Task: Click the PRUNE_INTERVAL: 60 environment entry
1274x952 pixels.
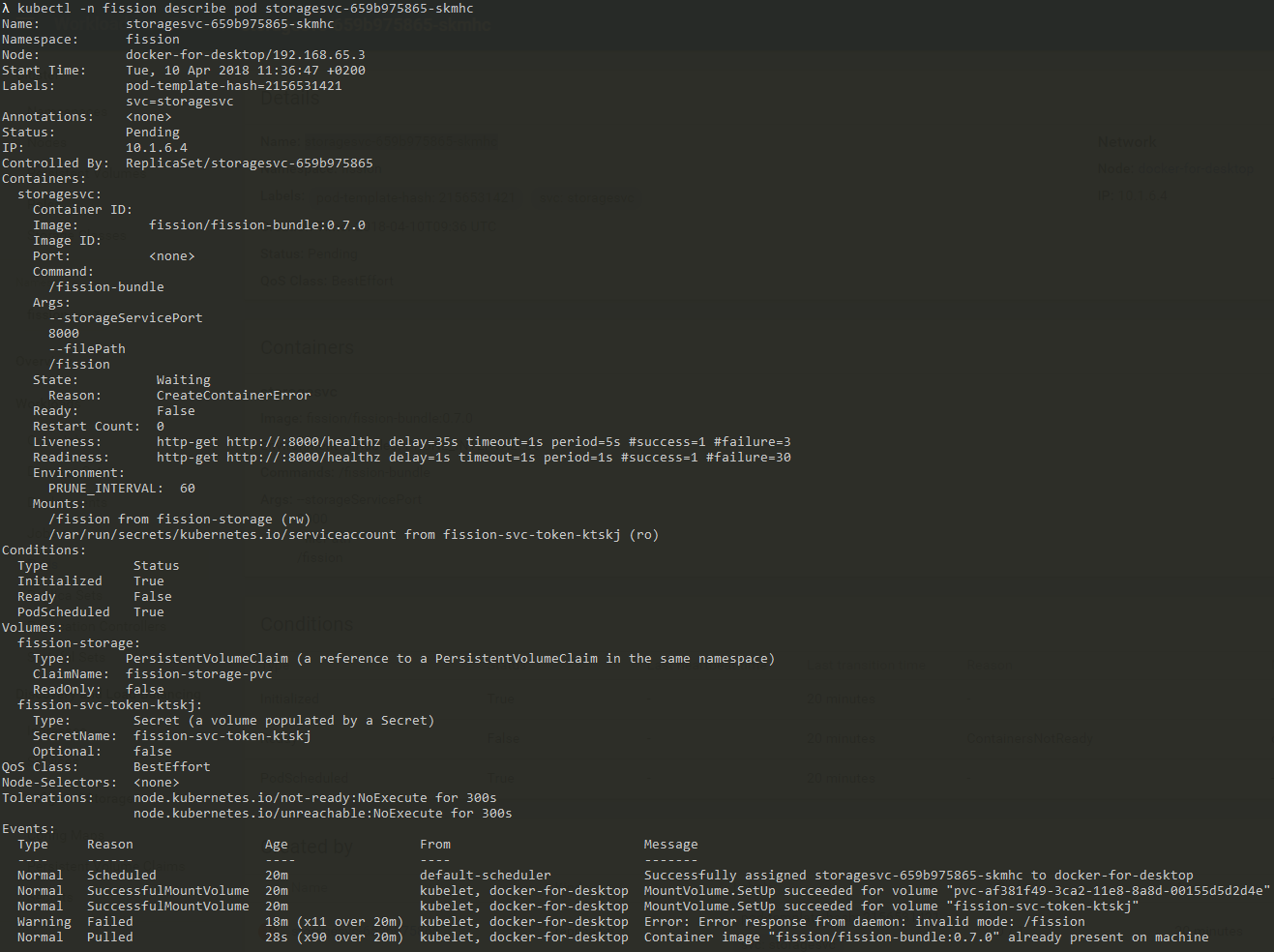Action: pyautogui.click(x=122, y=488)
